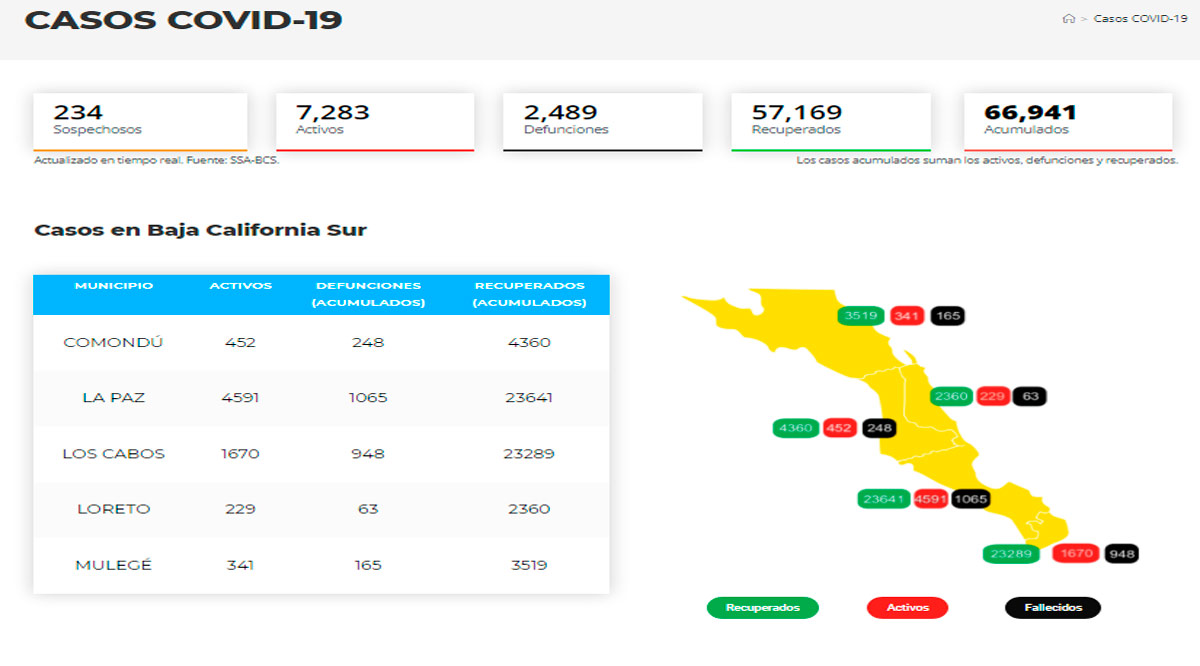Select the MULEGÉ row name
This screenshot has width=1200, height=666.
click(113, 565)
